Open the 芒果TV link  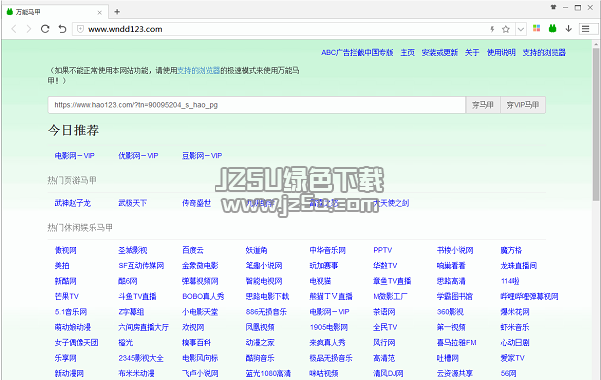pyautogui.click(x=67, y=296)
